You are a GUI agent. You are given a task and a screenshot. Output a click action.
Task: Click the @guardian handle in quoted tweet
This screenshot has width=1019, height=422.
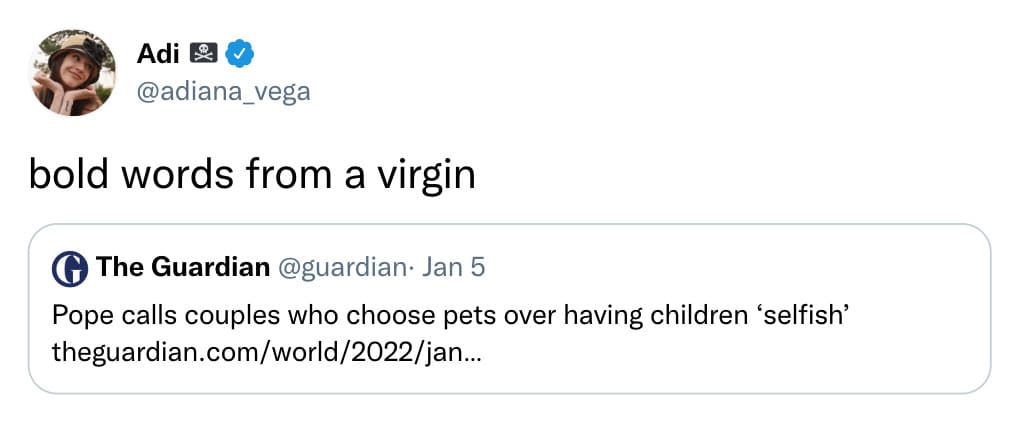coord(341,268)
